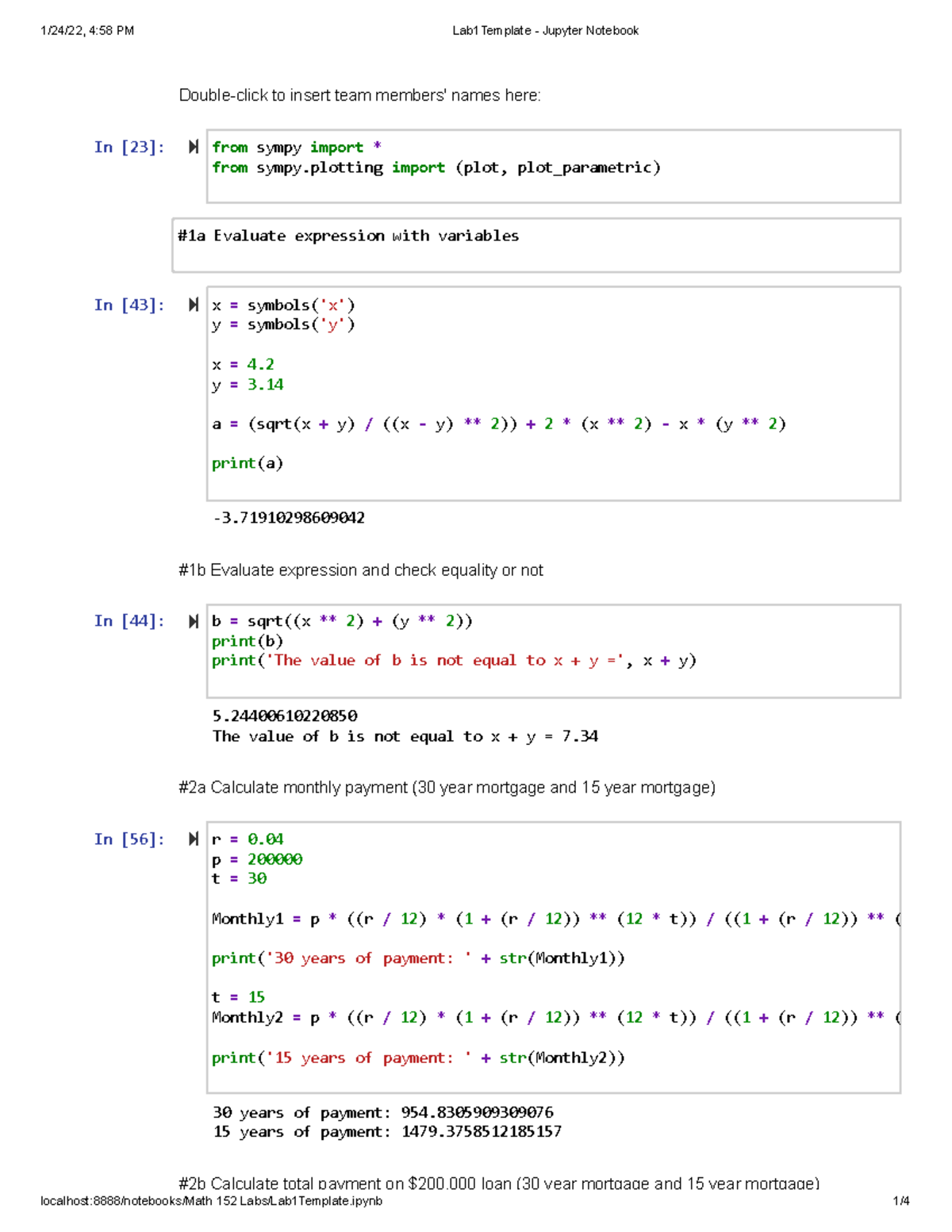The width and height of the screenshot is (952, 1232).
Task: Focus the sympy import code cell
Action: click(552, 166)
